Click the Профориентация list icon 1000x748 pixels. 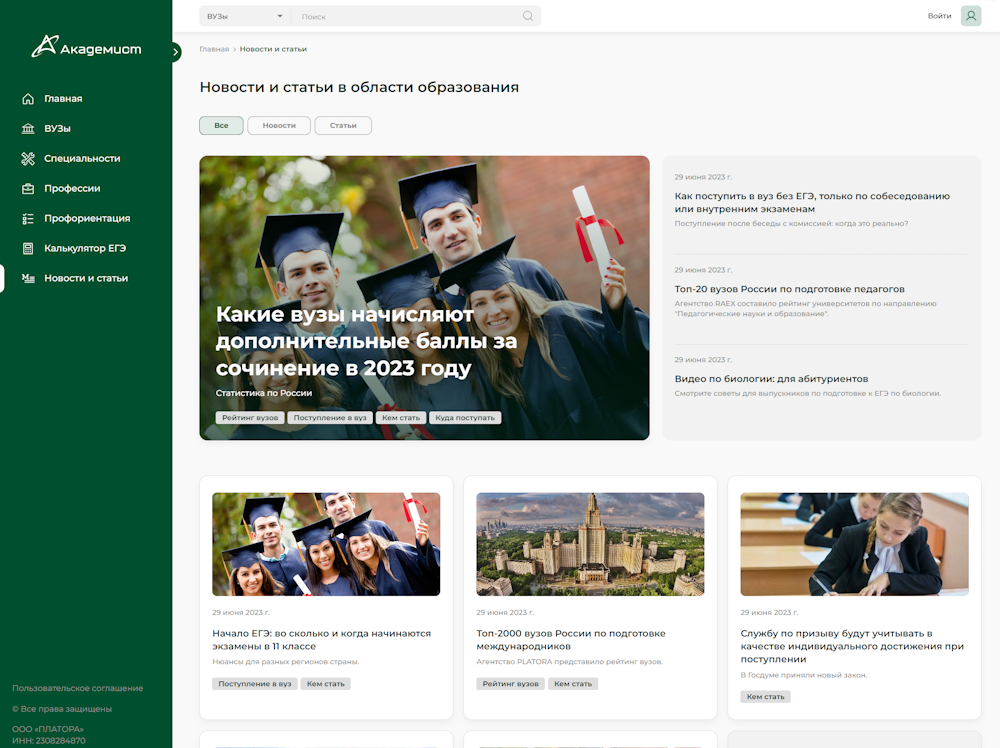pyautogui.click(x=28, y=219)
